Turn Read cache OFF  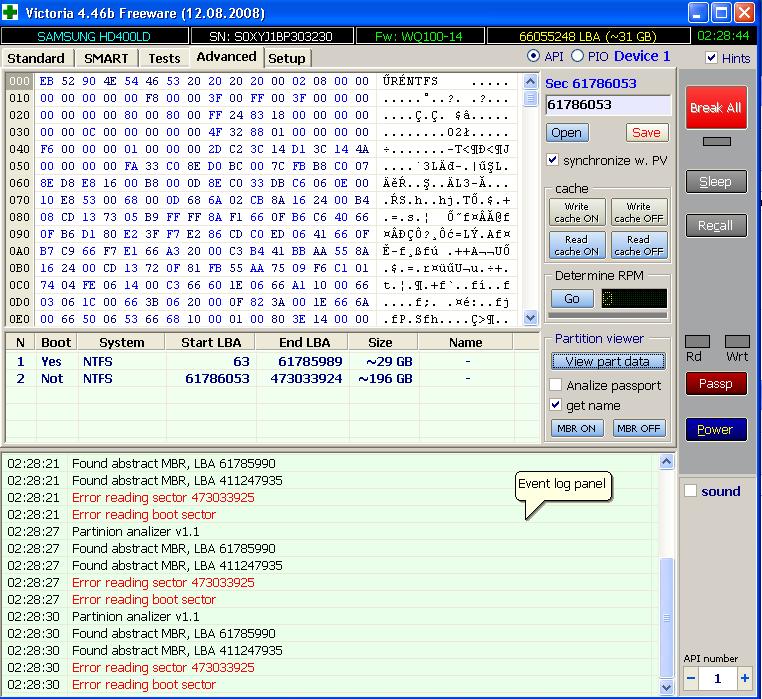click(639, 245)
